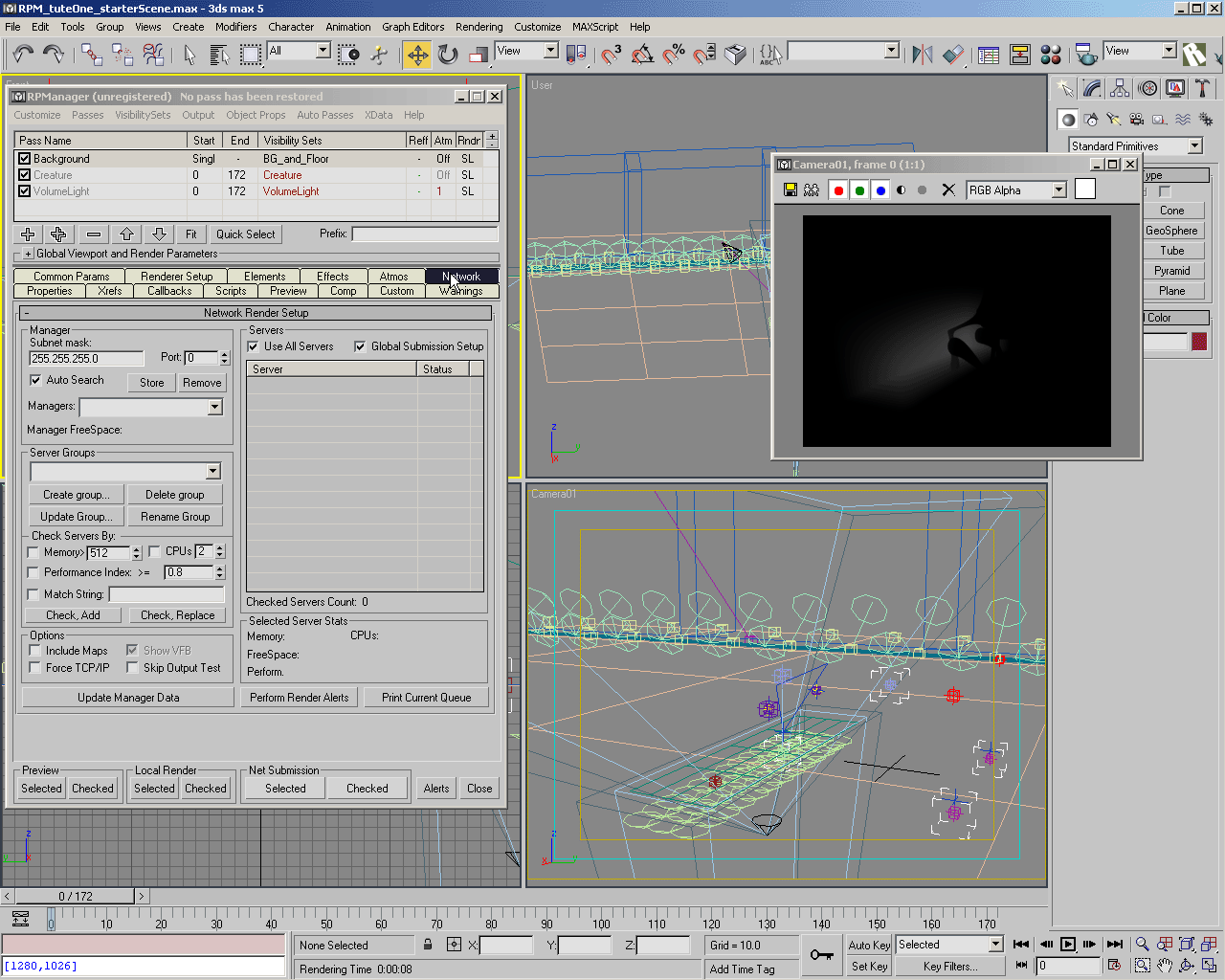Image resolution: width=1225 pixels, height=980 pixels.
Task: Enable the Force TCP/IP option
Action: (35, 668)
